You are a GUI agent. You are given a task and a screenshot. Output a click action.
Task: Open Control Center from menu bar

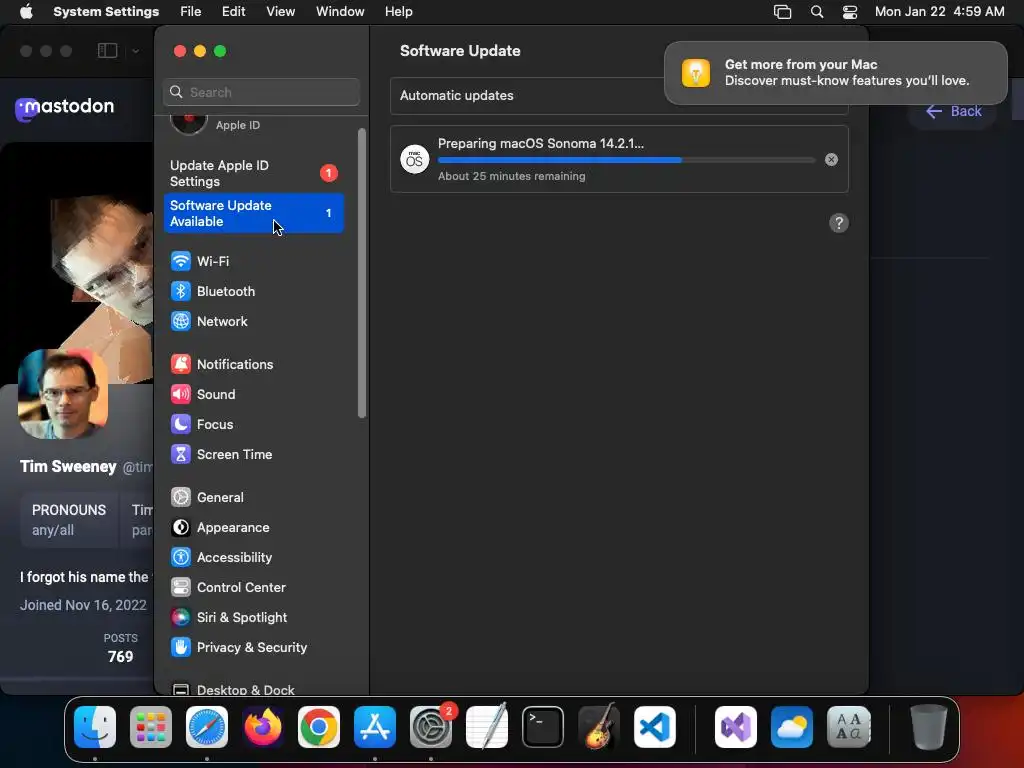click(850, 12)
